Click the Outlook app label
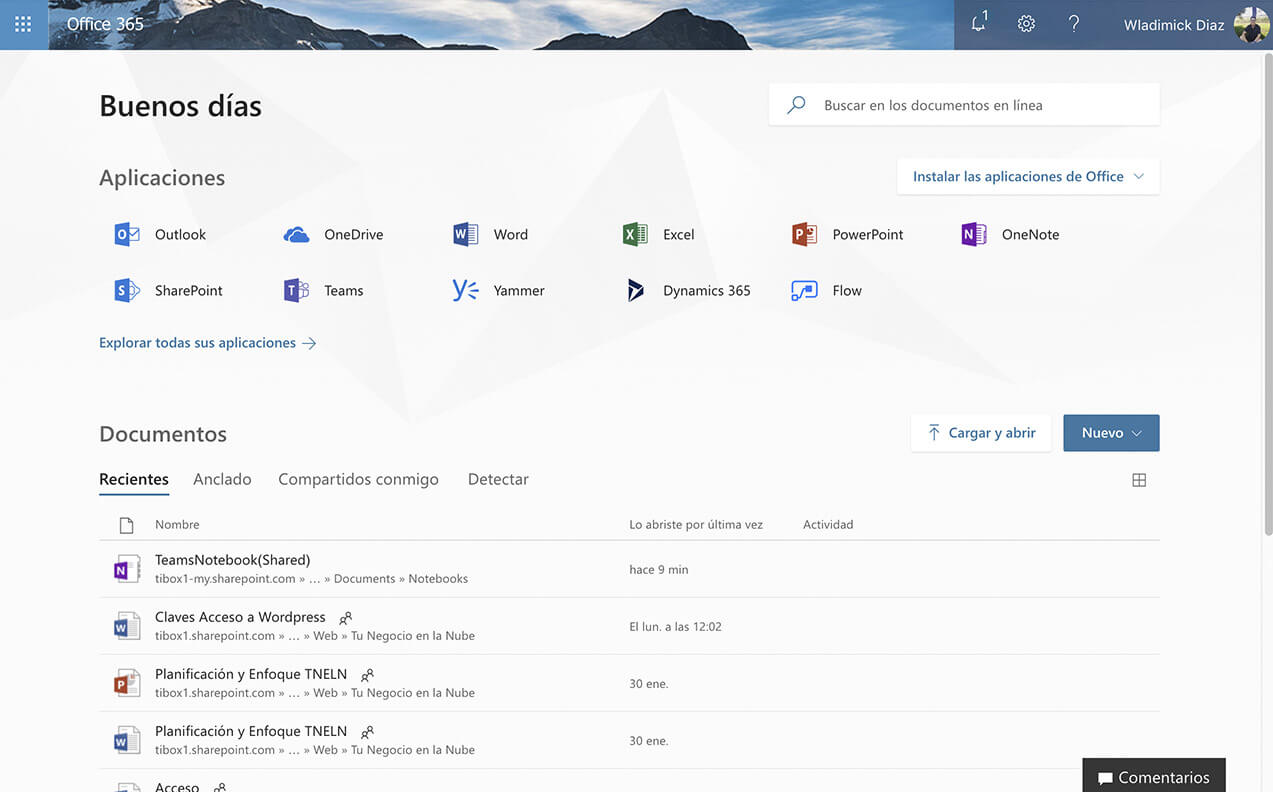The width and height of the screenshot is (1273, 792). pos(180,234)
